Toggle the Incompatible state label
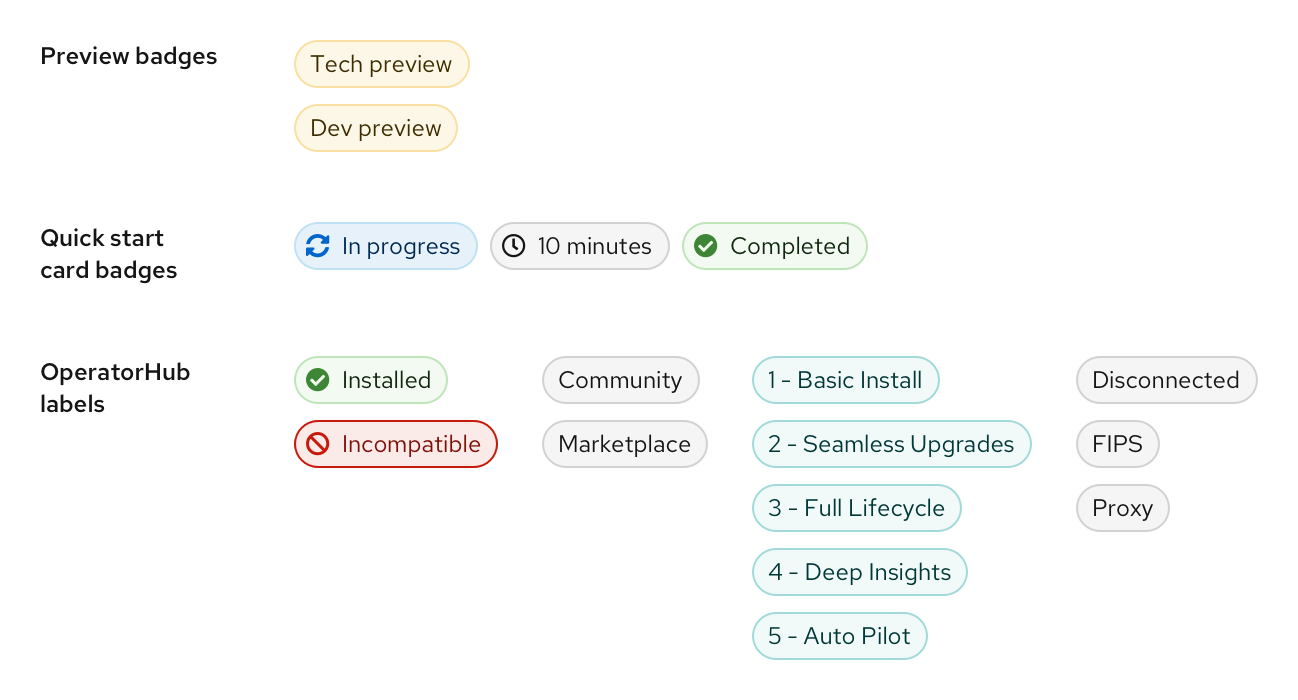This screenshot has height=700, width=1298. (x=395, y=444)
